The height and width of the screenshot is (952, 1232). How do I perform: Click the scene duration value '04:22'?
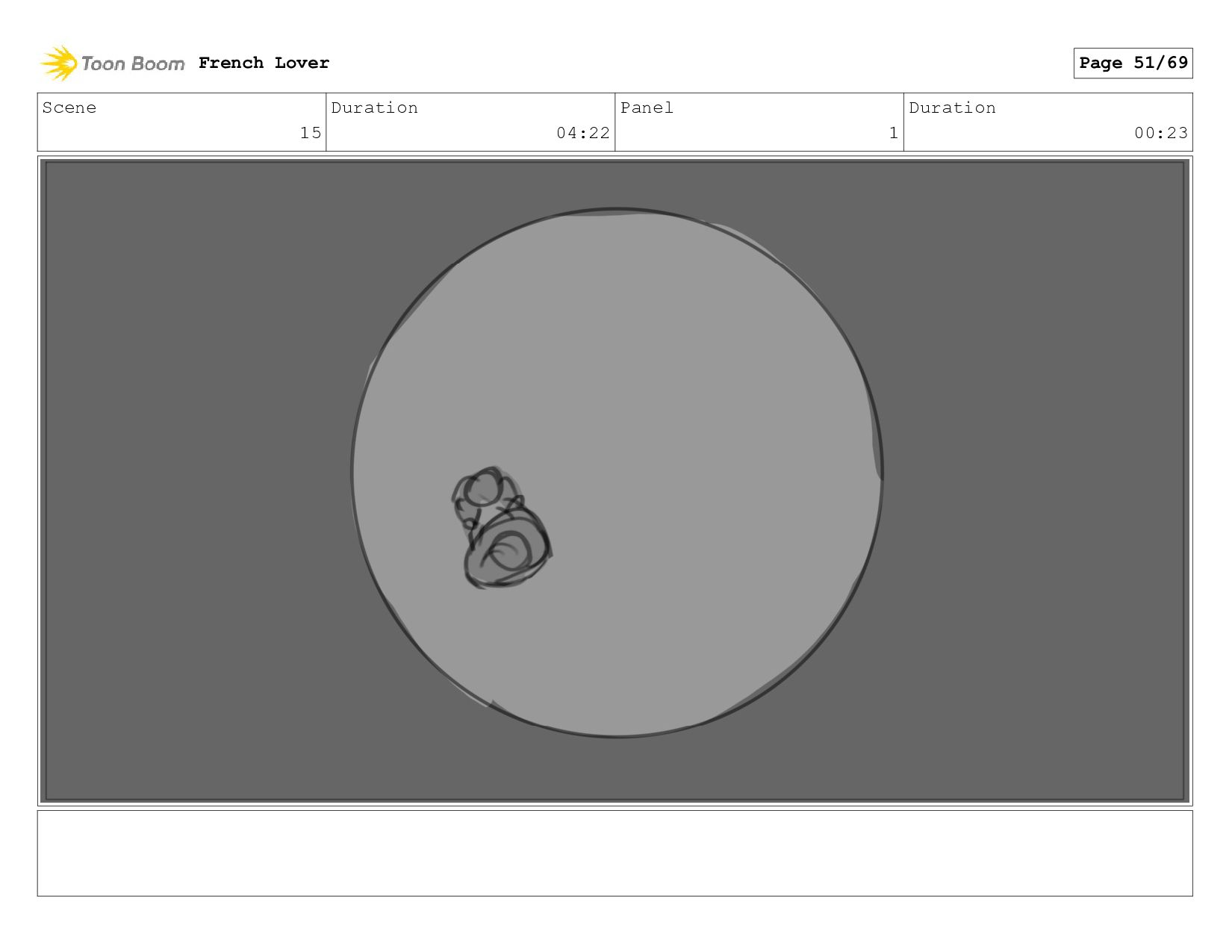583,133
